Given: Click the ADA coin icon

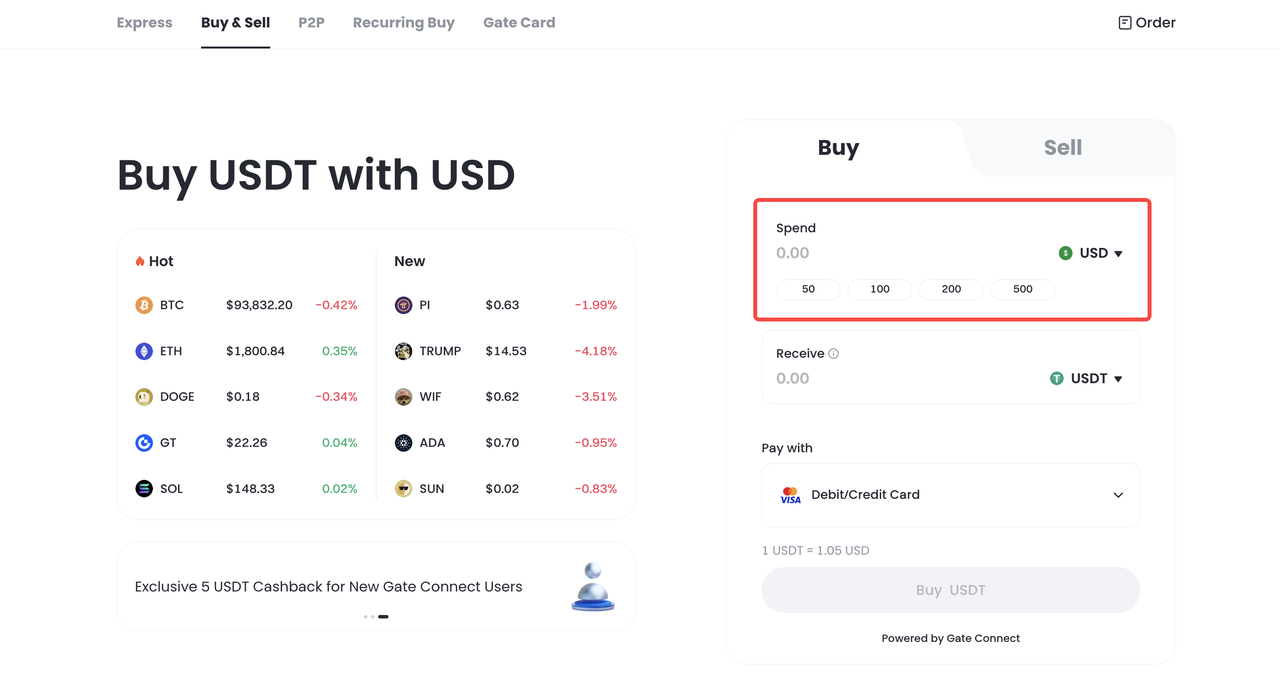Looking at the screenshot, I should (403, 443).
